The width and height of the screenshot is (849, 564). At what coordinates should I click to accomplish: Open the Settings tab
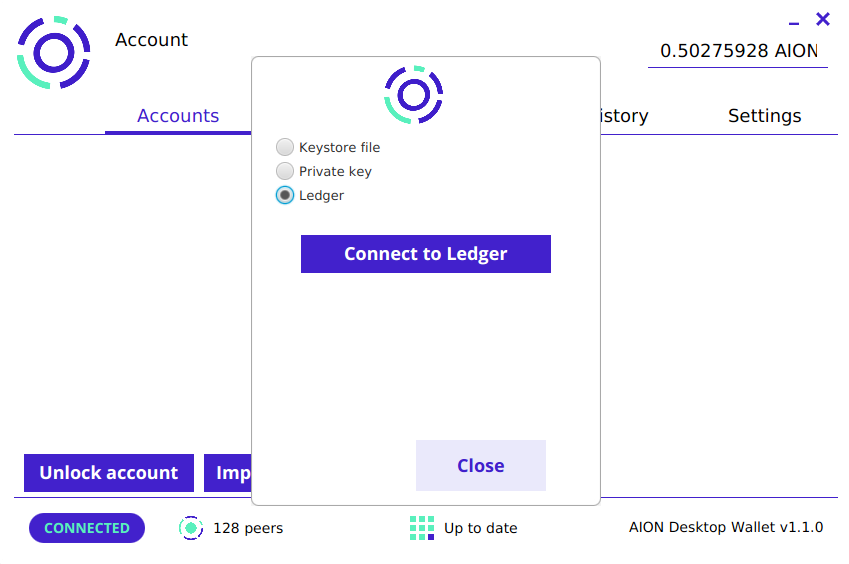(765, 116)
